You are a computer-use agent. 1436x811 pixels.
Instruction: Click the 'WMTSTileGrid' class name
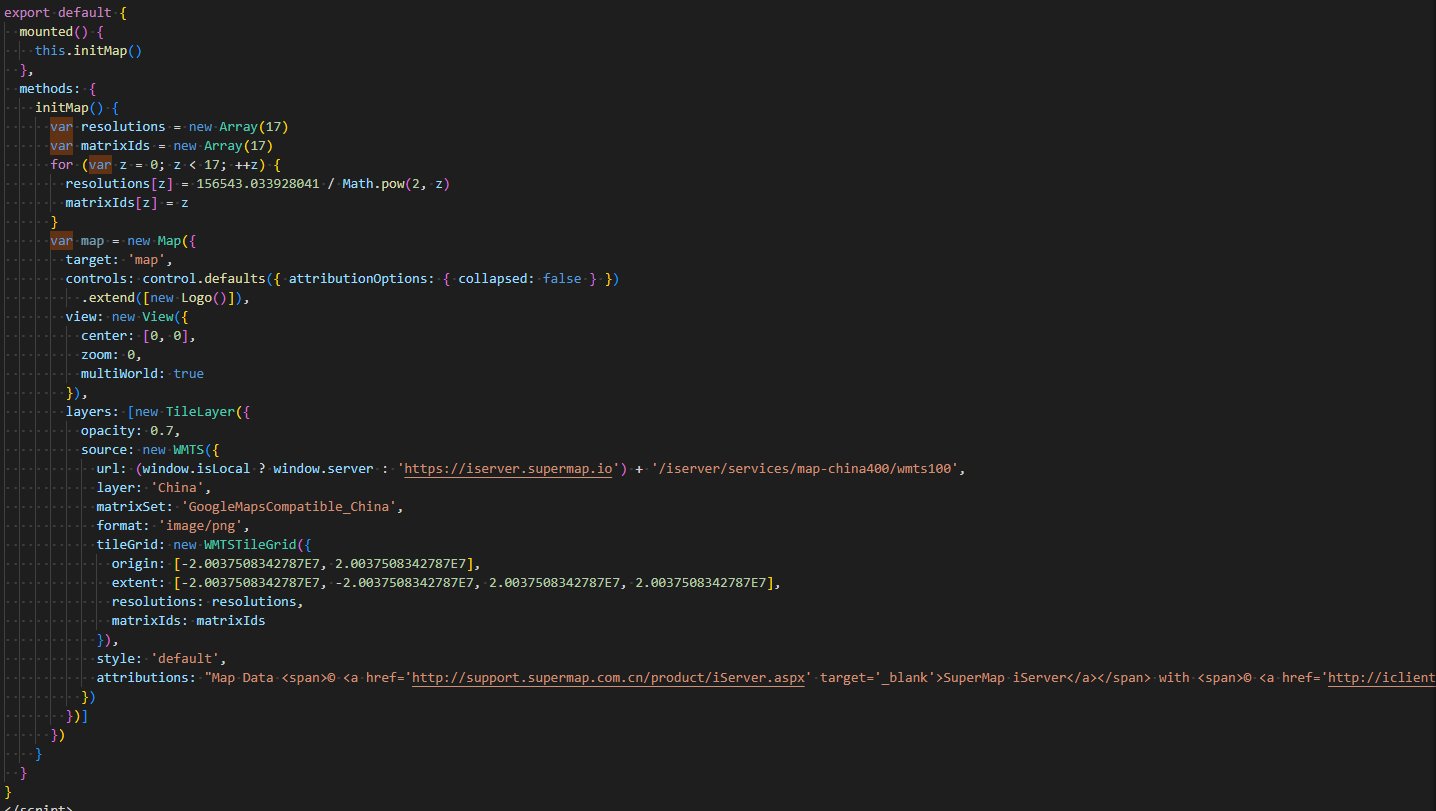pos(250,544)
